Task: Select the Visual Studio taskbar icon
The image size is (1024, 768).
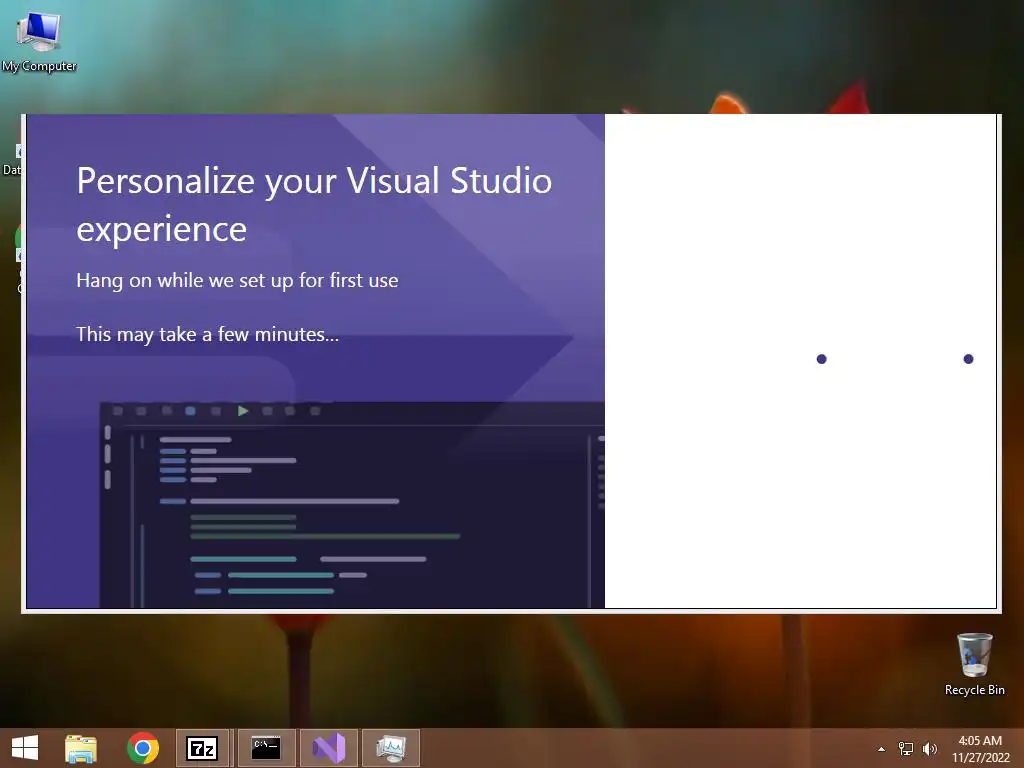Action: tap(328, 748)
